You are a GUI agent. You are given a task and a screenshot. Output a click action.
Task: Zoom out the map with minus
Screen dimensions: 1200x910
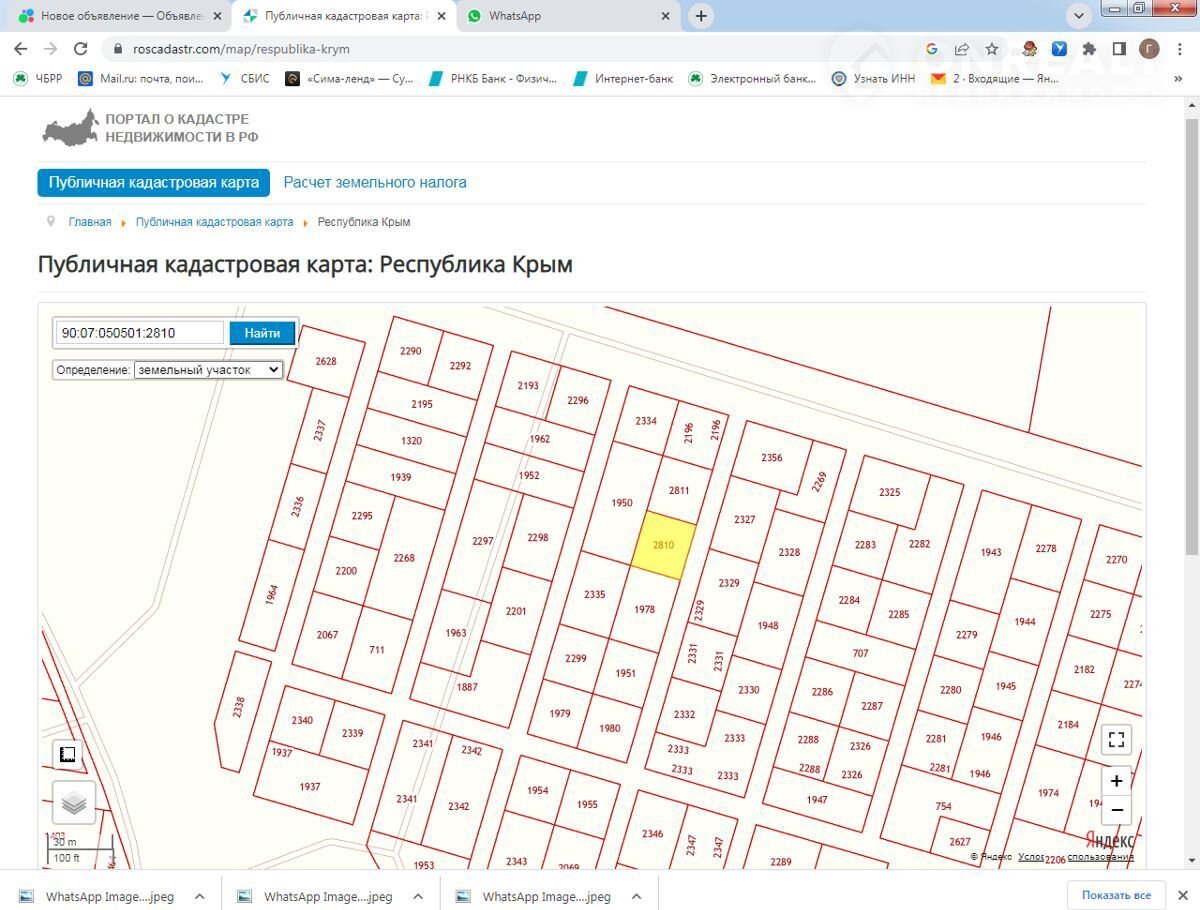click(1117, 809)
